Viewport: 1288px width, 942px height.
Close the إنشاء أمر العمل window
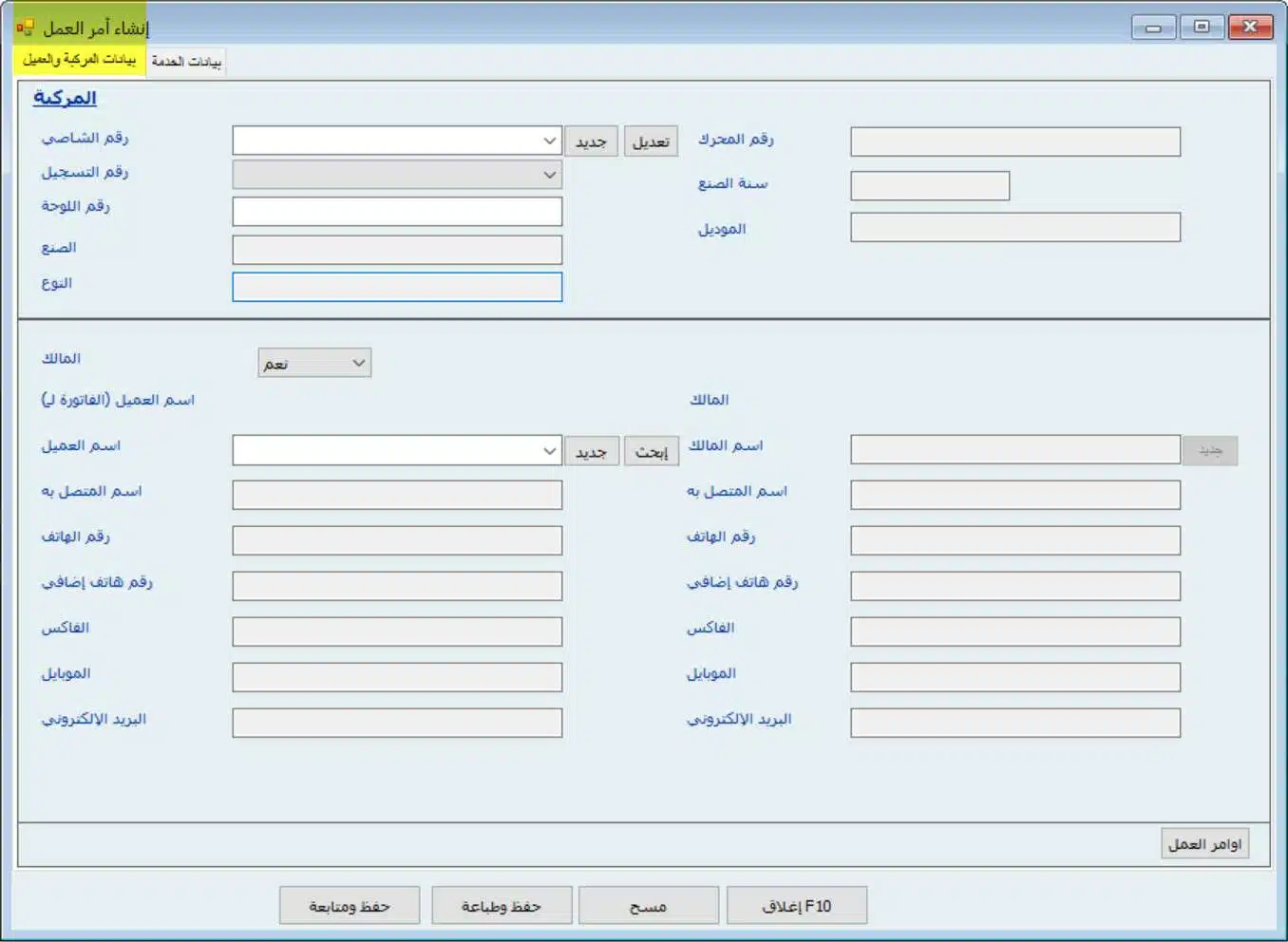click(1250, 28)
